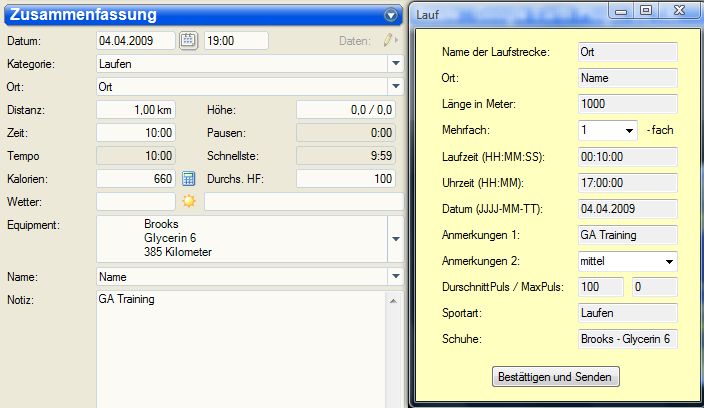Open the calorie calculator icon
The height and width of the screenshot is (408, 704).
pos(187,179)
